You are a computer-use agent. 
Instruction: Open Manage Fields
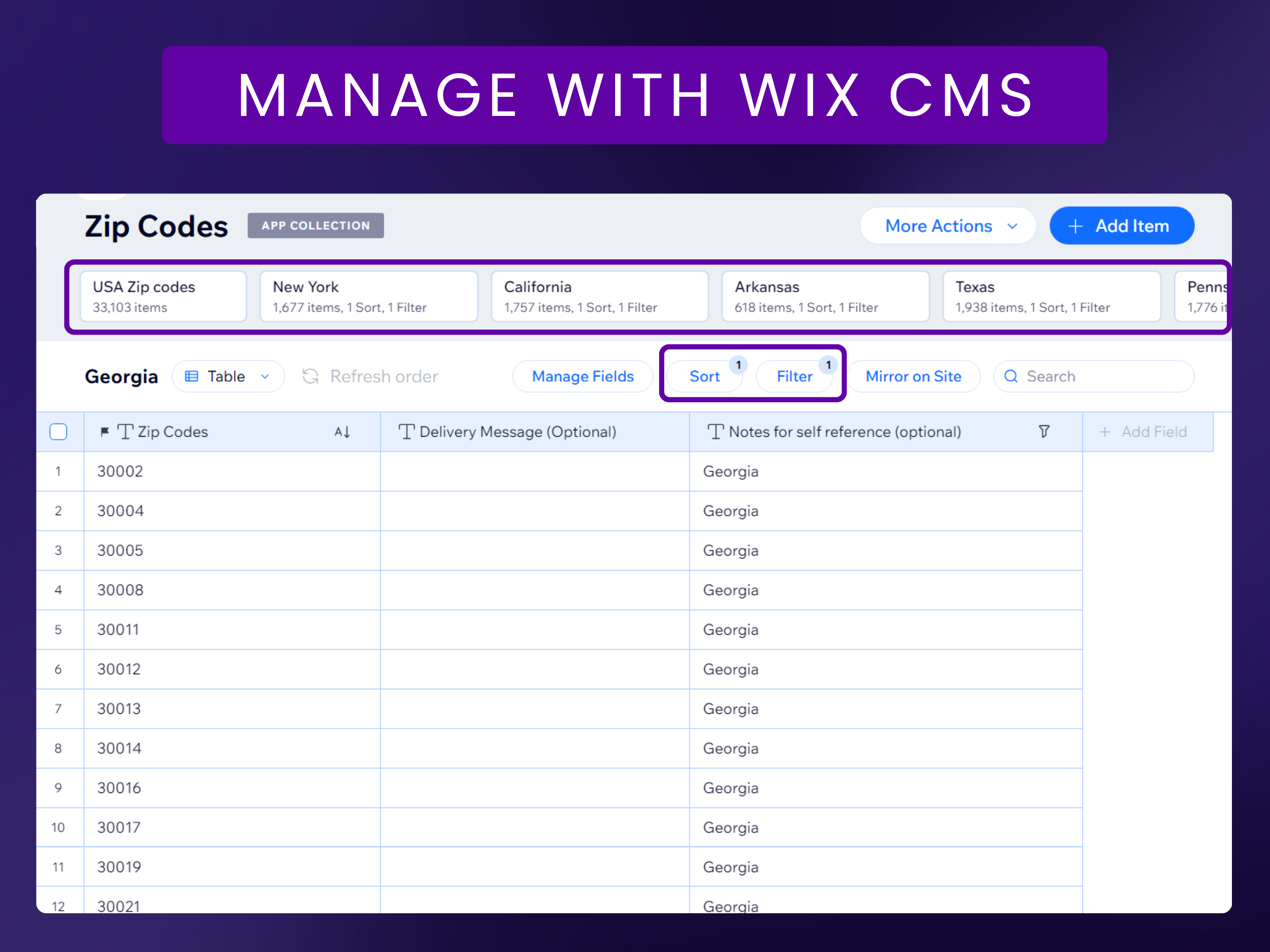(583, 377)
